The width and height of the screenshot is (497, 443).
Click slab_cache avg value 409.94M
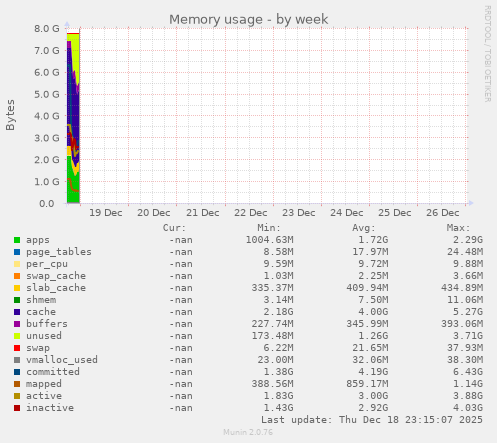click(x=367, y=288)
